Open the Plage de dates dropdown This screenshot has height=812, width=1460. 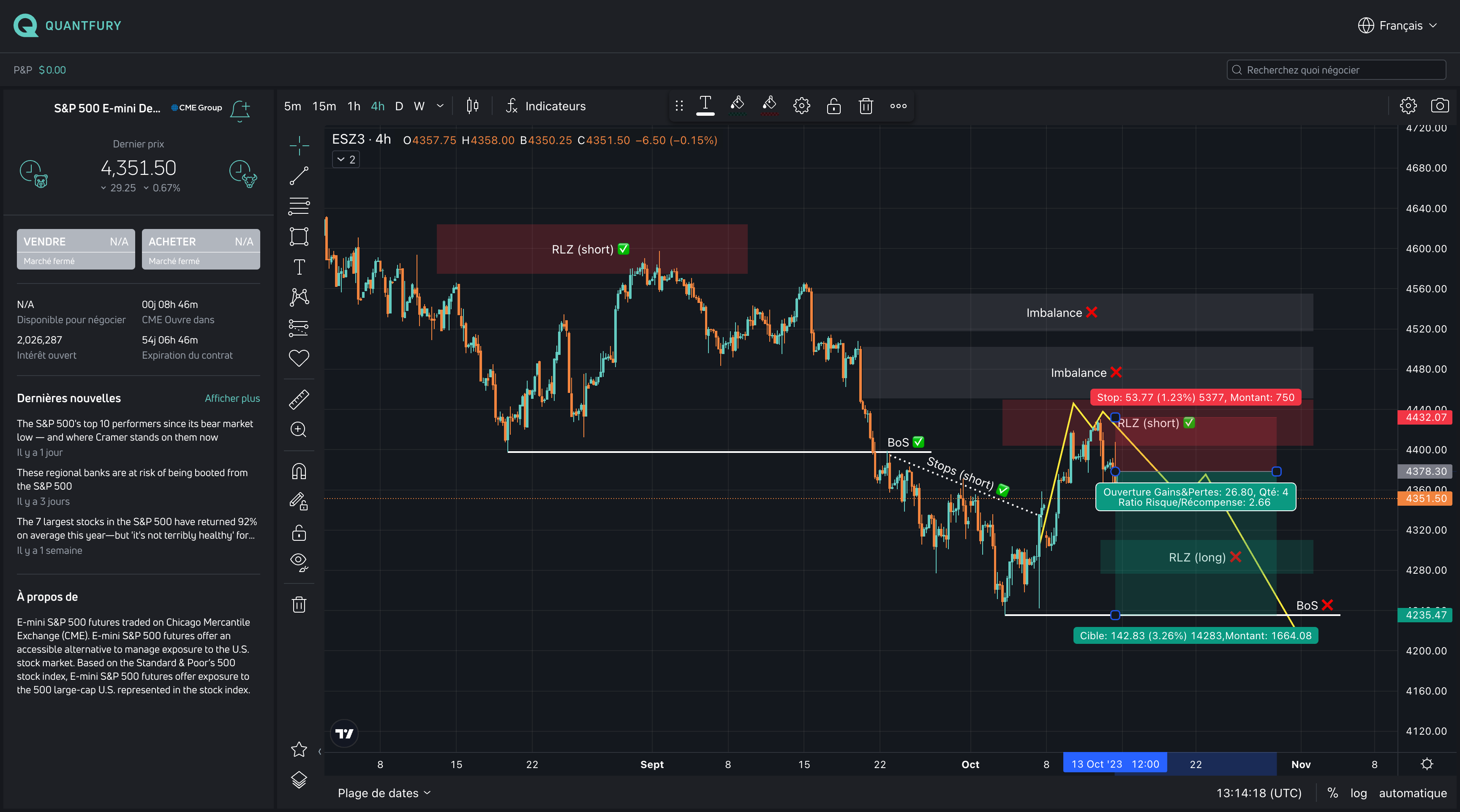point(384,793)
